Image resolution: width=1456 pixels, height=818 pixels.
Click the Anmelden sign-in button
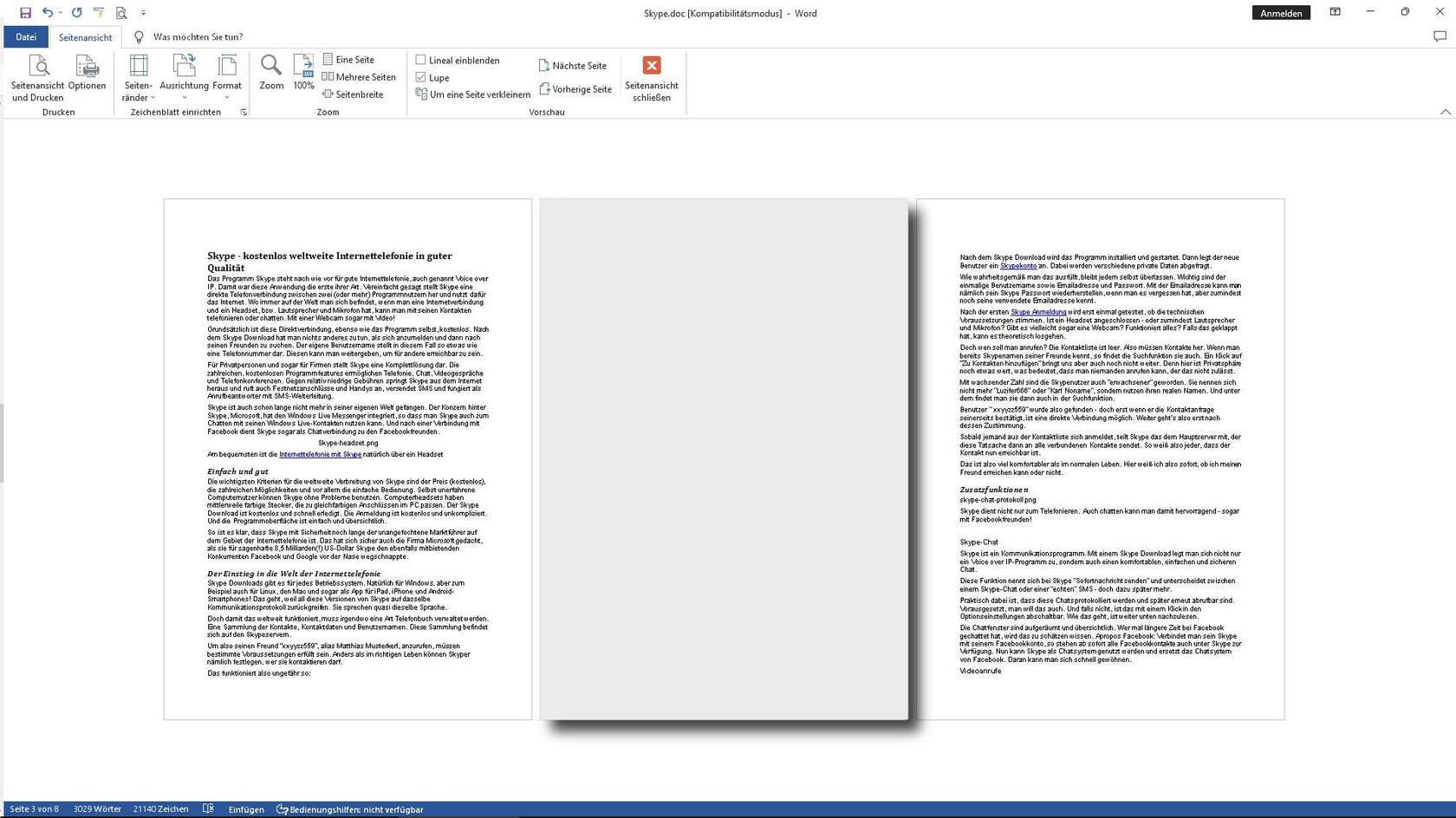click(x=1281, y=13)
